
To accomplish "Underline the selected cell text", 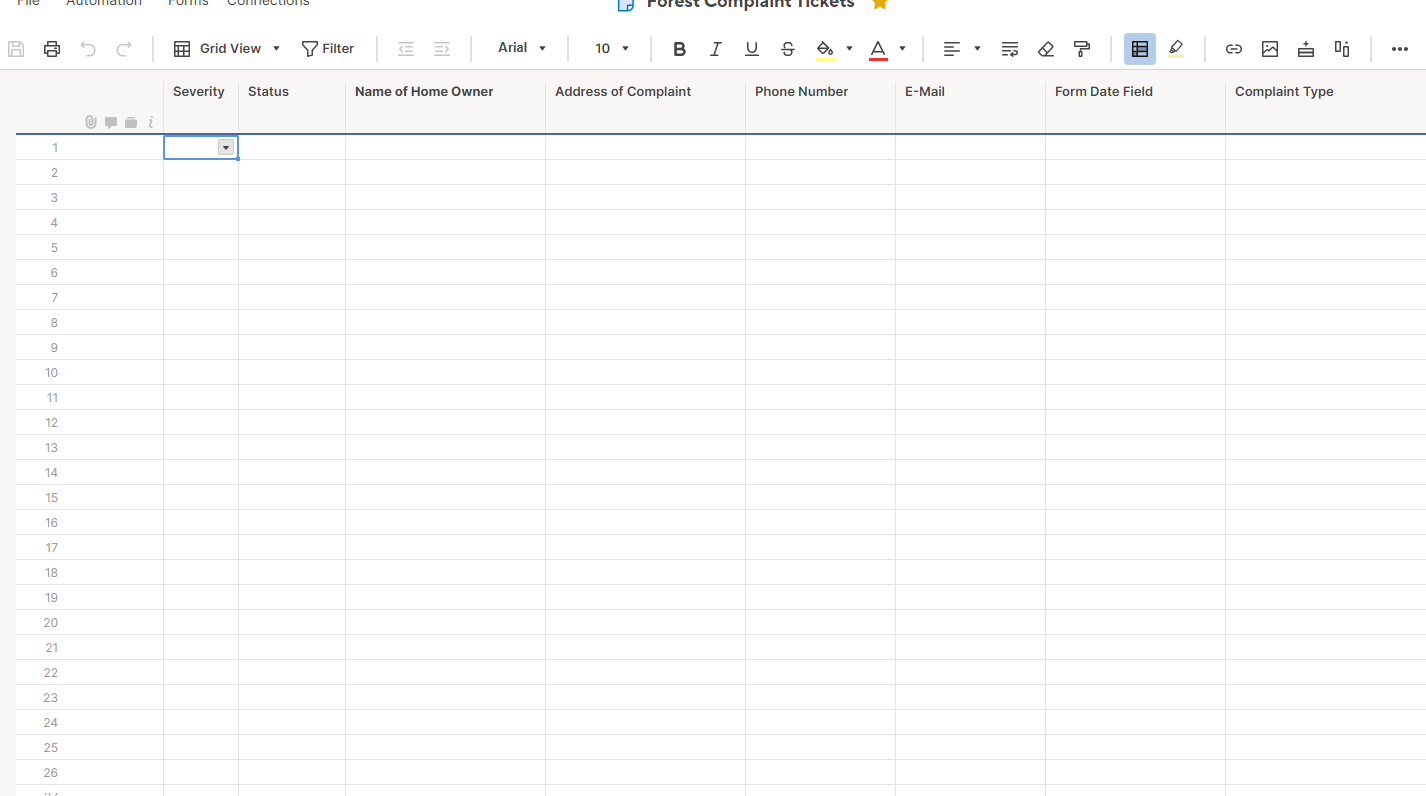I will 752,49.
